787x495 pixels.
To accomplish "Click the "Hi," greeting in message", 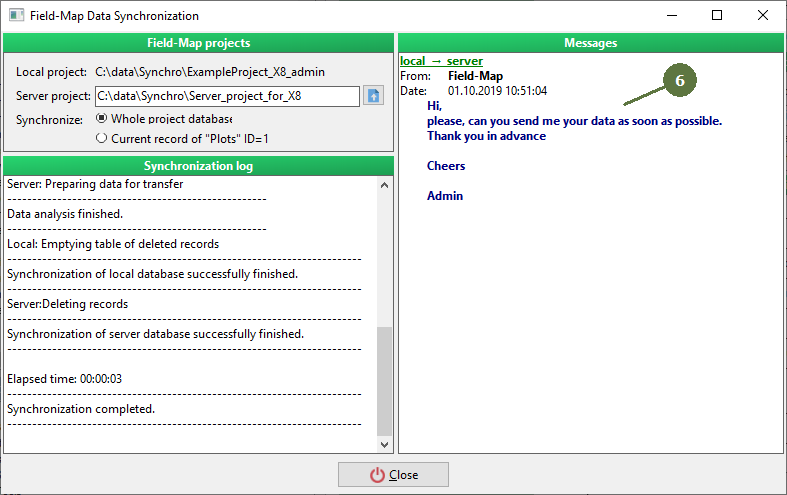I will coord(434,106).
